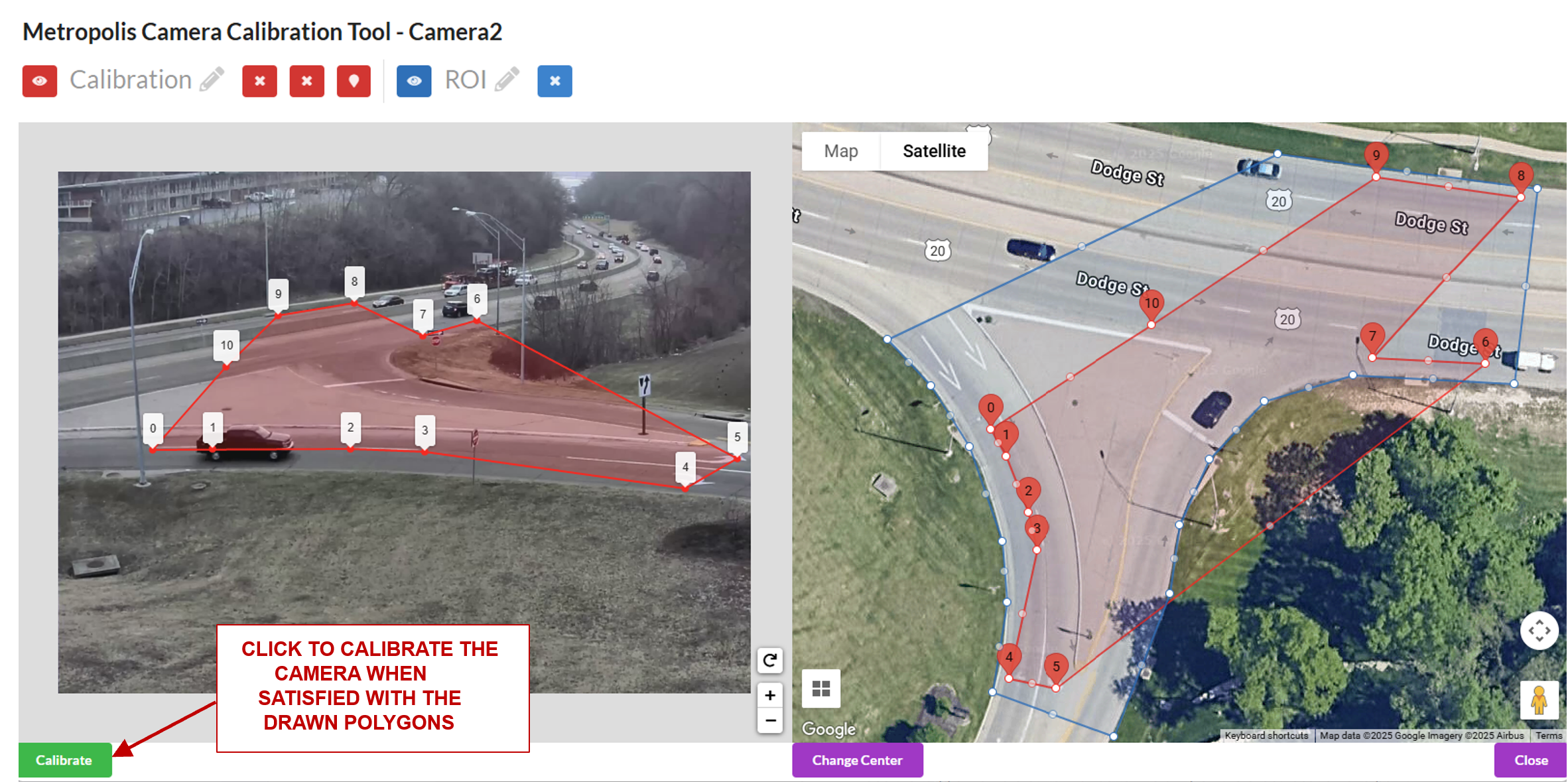Click the blue X to clear ROI
This screenshot has height=782, width=1568.
click(555, 81)
